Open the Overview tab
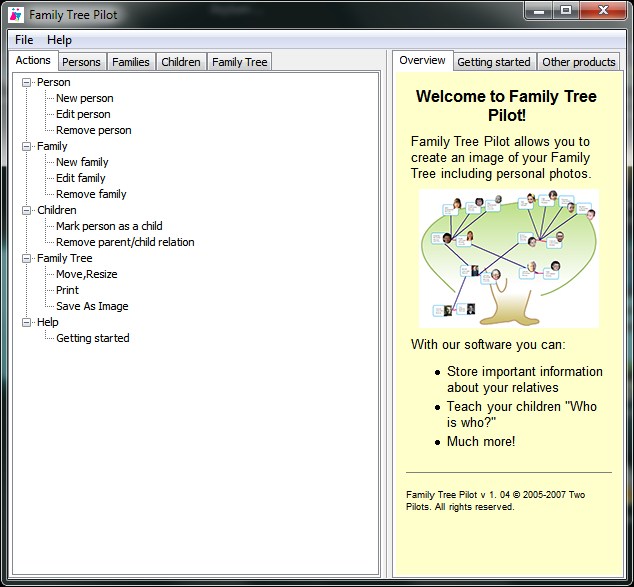The width and height of the screenshot is (634, 587). click(x=423, y=61)
